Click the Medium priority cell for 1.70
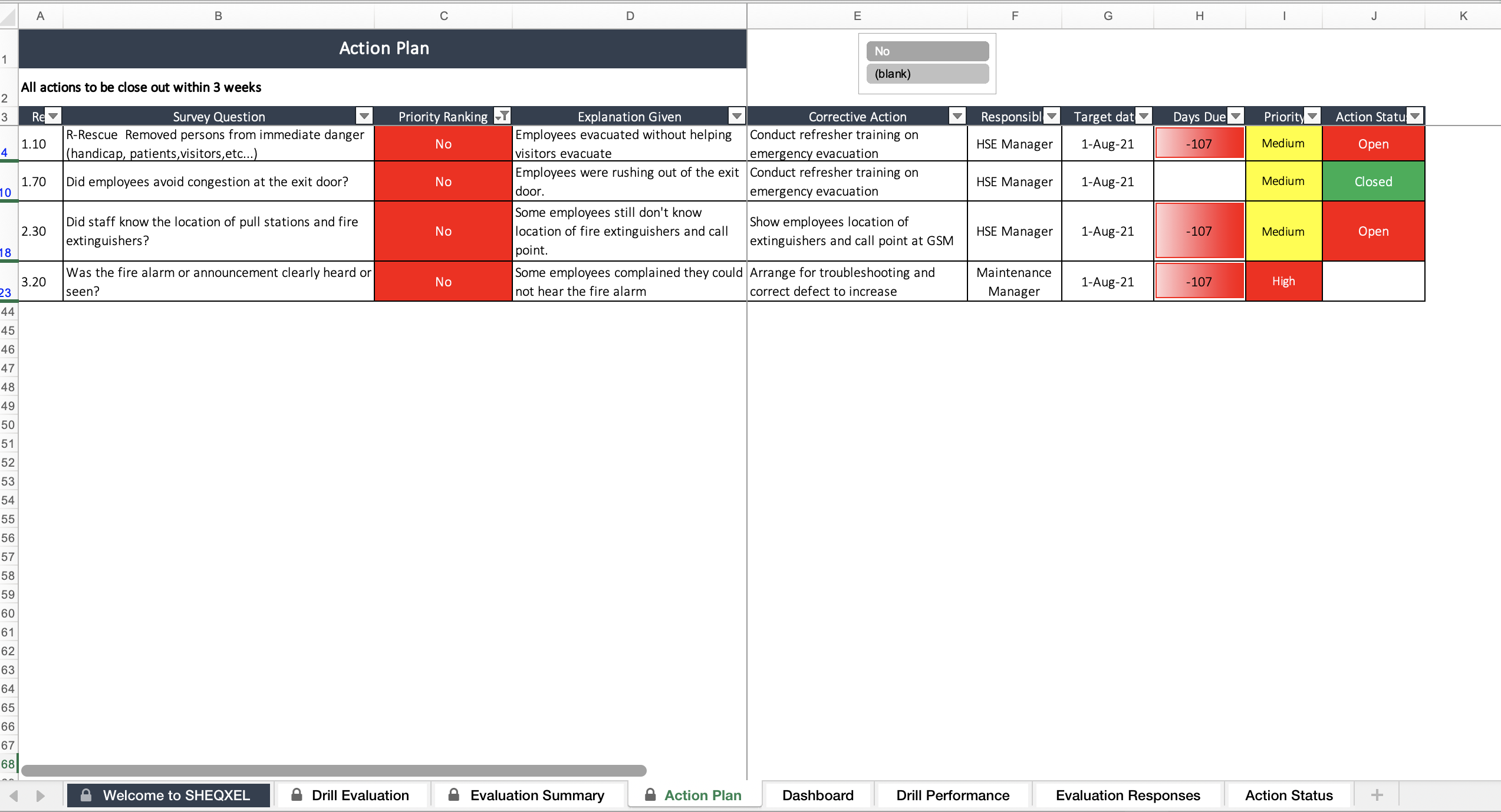This screenshot has height=812, width=1501. coord(1283,181)
